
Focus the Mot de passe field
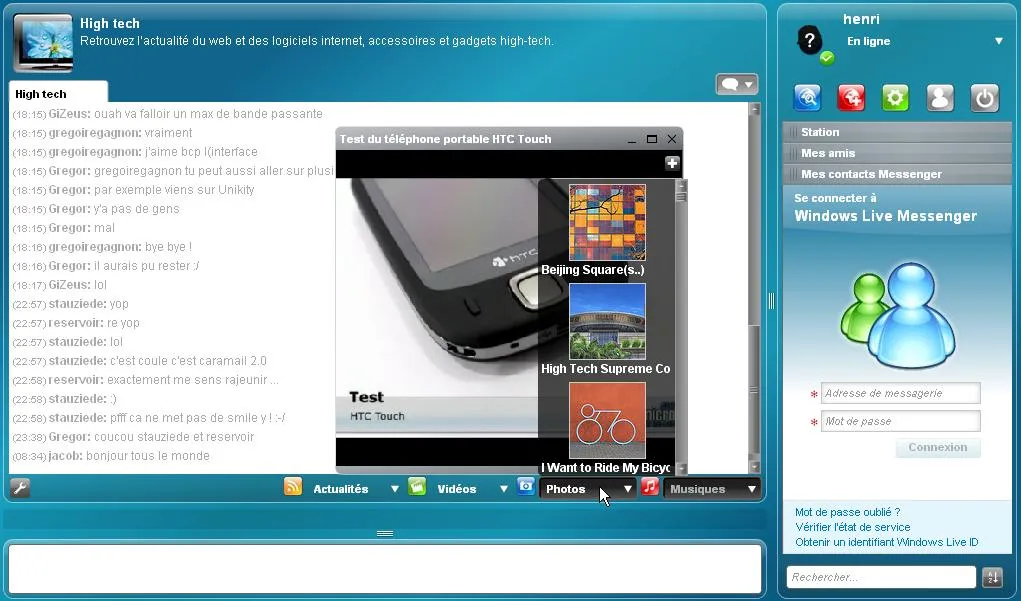(901, 421)
